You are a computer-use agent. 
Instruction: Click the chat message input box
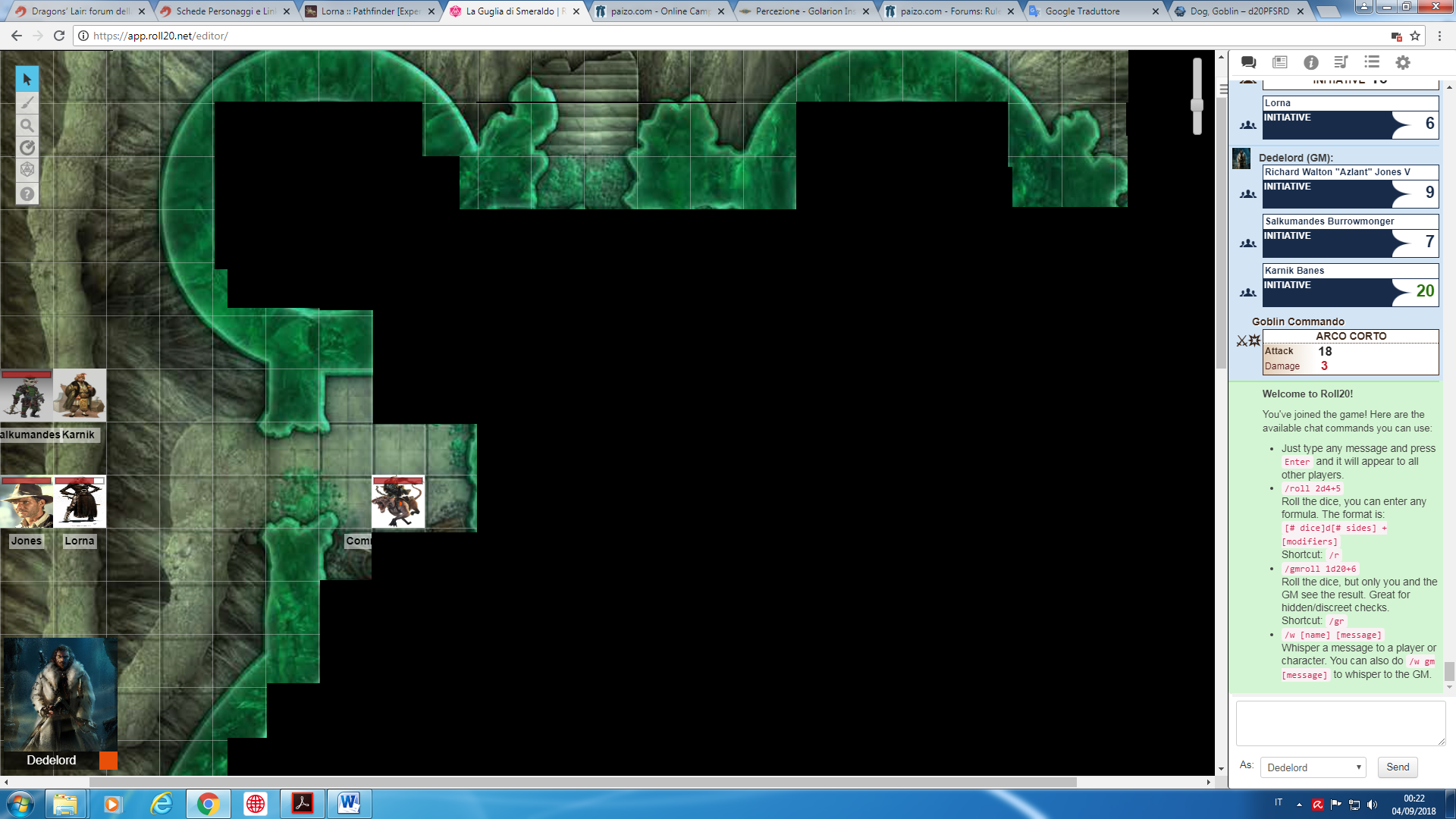[x=1340, y=723]
